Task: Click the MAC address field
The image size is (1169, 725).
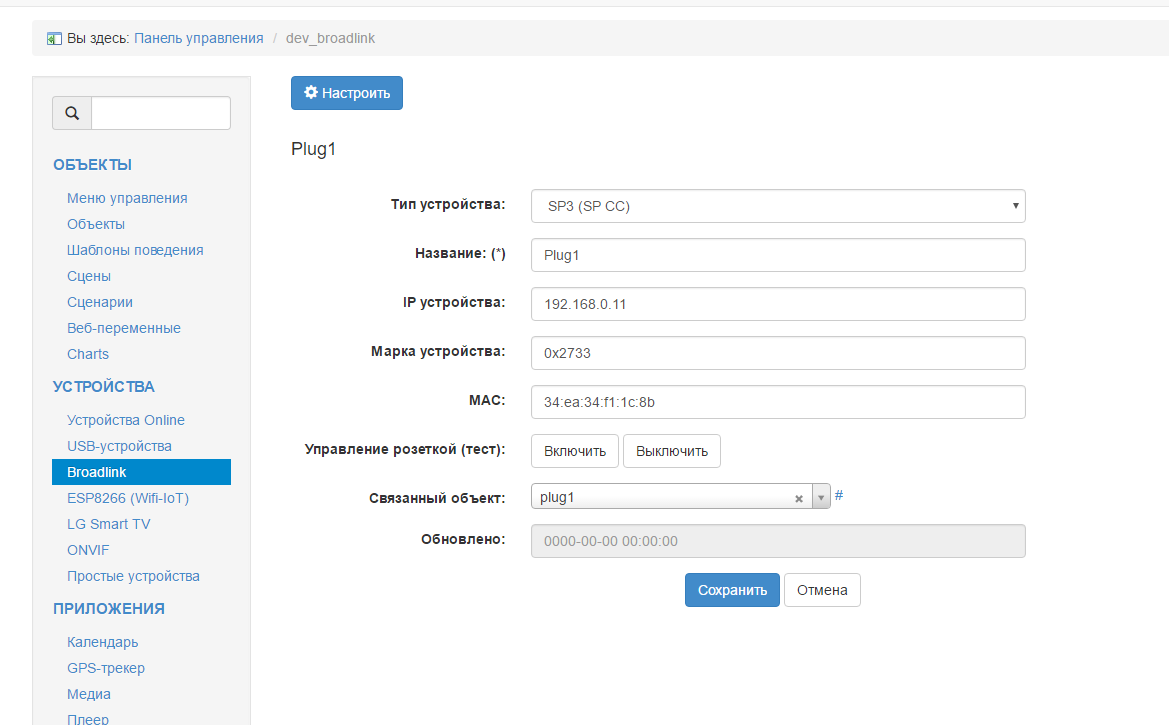Action: (x=778, y=402)
